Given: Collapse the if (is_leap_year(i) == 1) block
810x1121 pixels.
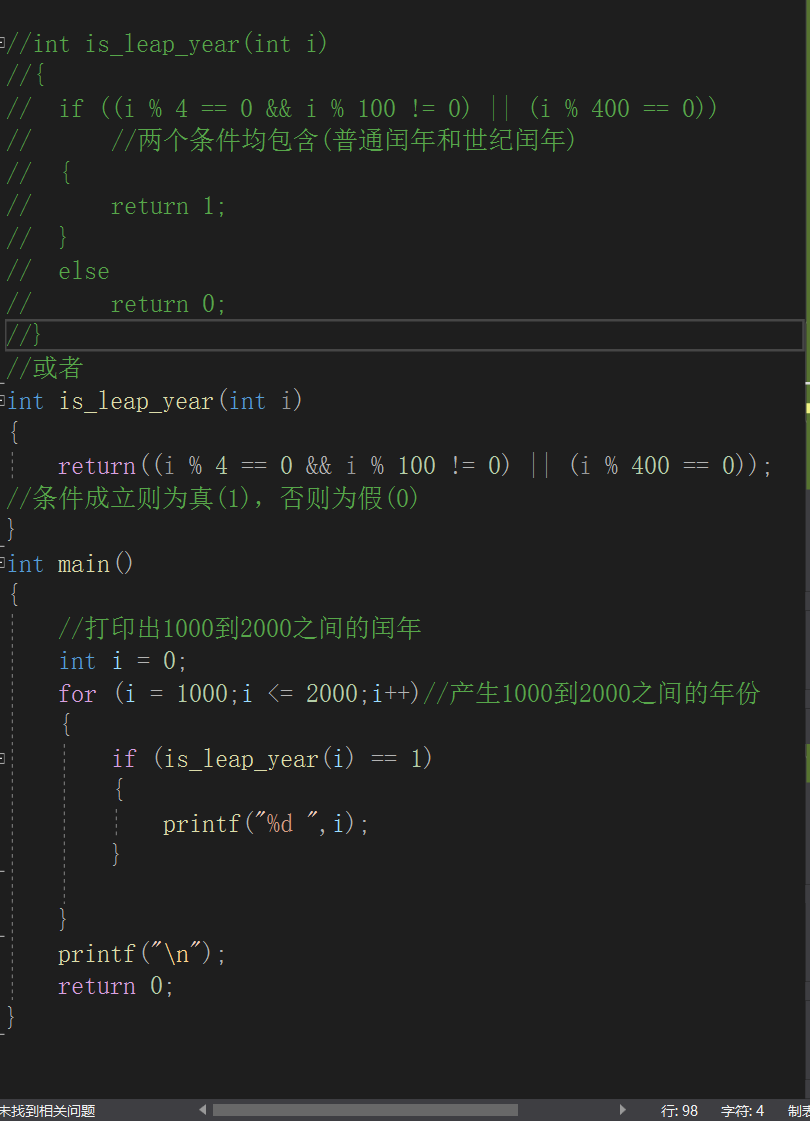Looking at the screenshot, I should pos(2,757).
